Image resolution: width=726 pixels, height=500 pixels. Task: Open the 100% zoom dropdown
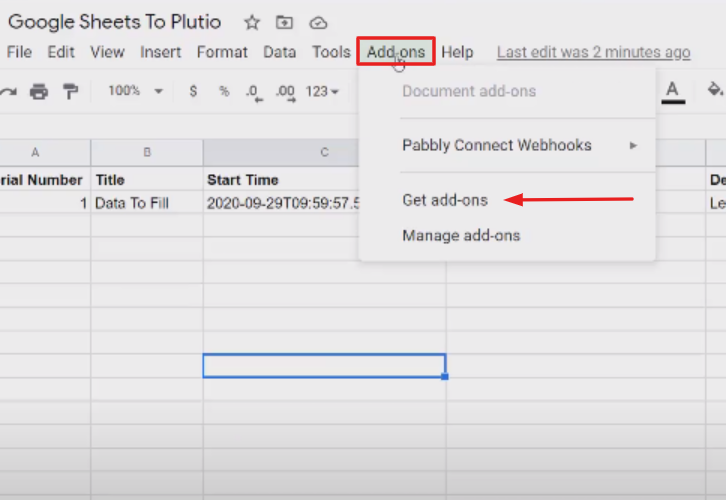pyautogui.click(x=135, y=91)
